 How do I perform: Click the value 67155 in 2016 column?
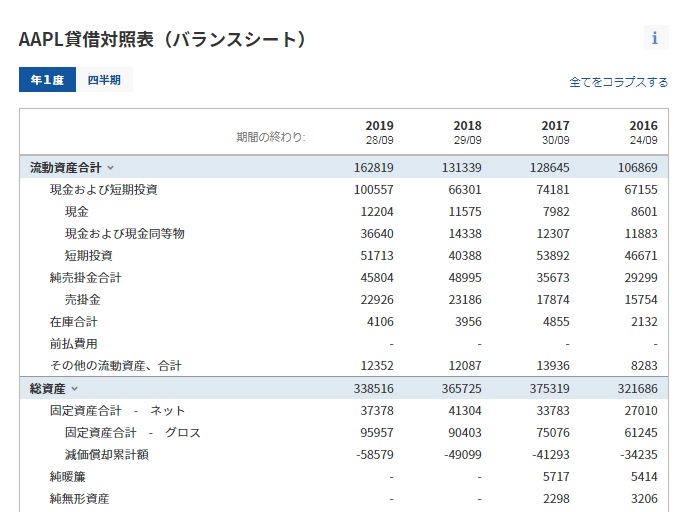point(641,190)
